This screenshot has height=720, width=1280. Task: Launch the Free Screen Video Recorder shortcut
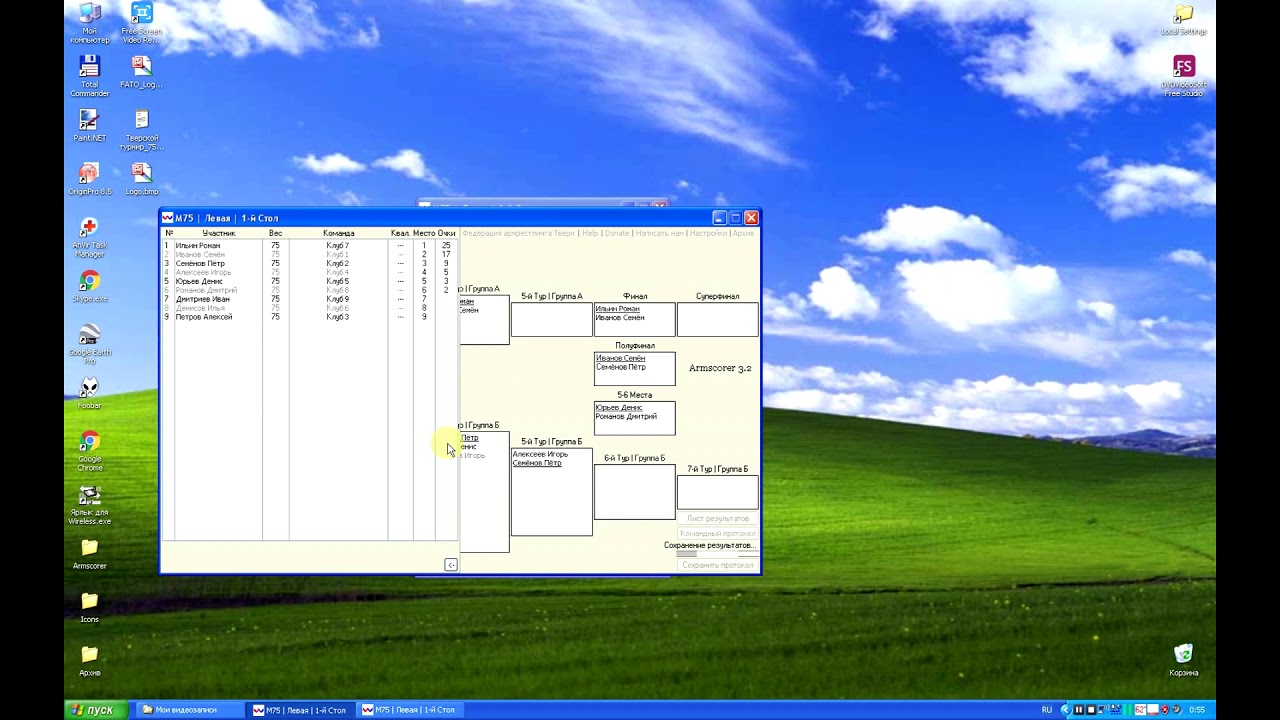pyautogui.click(x=142, y=22)
